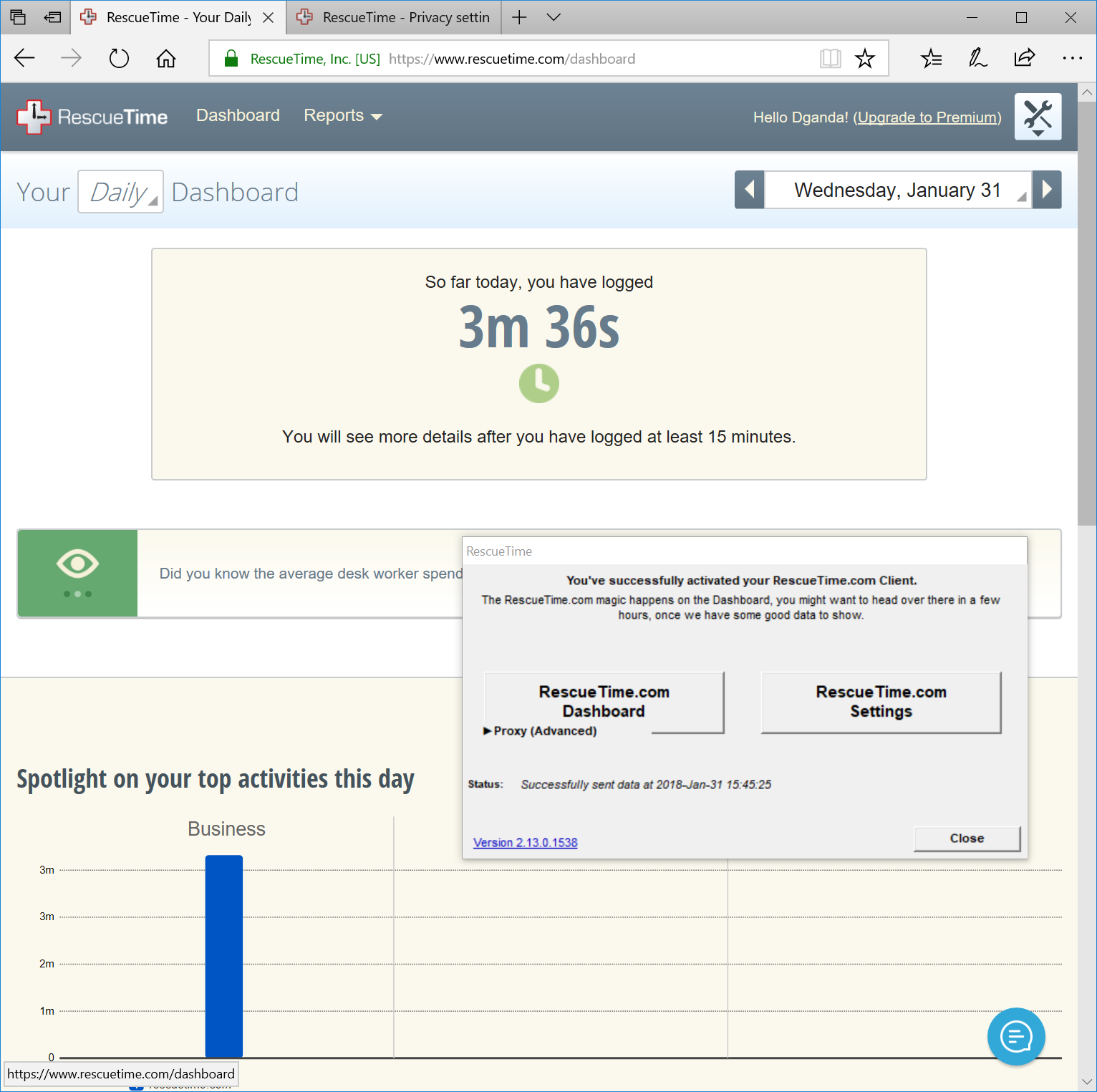Click 'RescueTime, Inc. [US]' certificate label

(x=315, y=59)
